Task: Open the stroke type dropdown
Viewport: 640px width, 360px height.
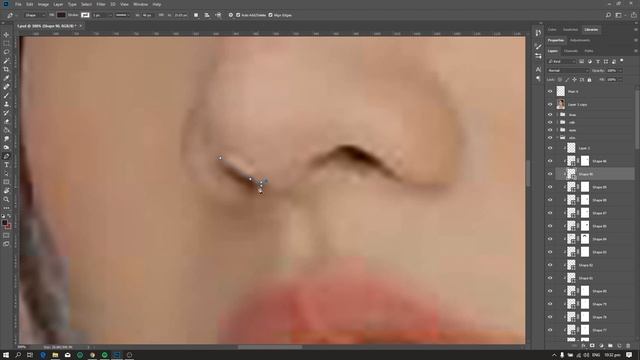Action: click(122, 15)
